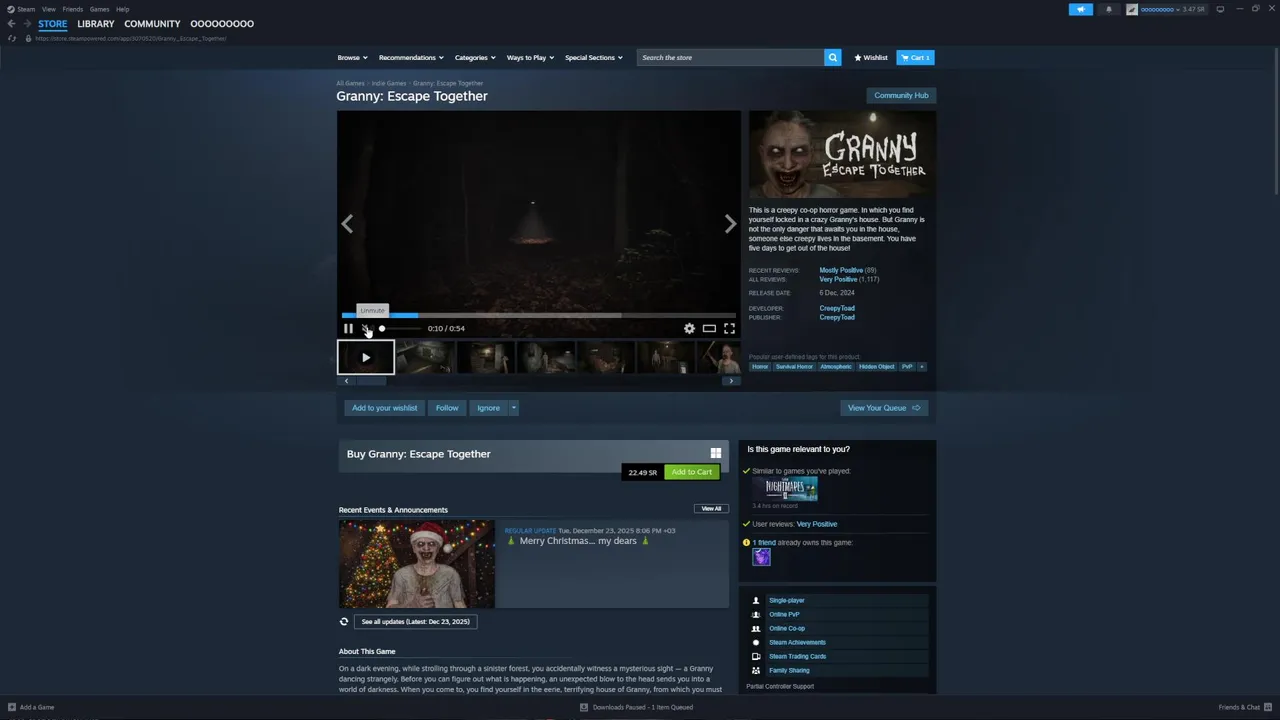Open the Friends menu

pyautogui.click(x=73, y=9)
